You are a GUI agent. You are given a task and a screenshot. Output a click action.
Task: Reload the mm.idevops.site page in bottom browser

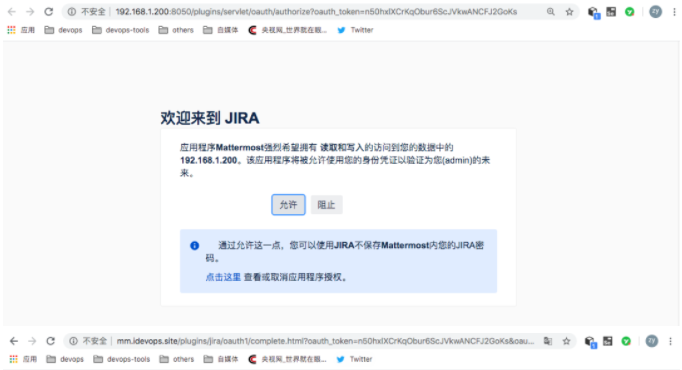click(50, 341)
